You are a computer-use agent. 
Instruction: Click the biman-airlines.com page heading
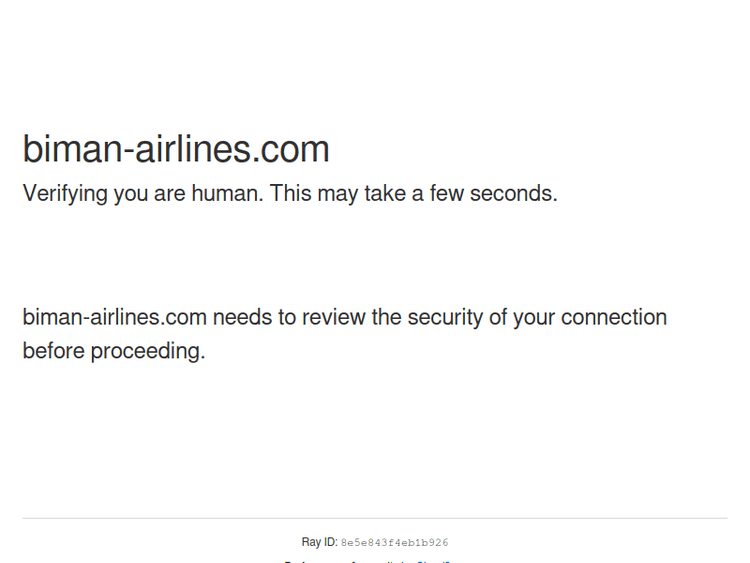[x=176, y=149]
